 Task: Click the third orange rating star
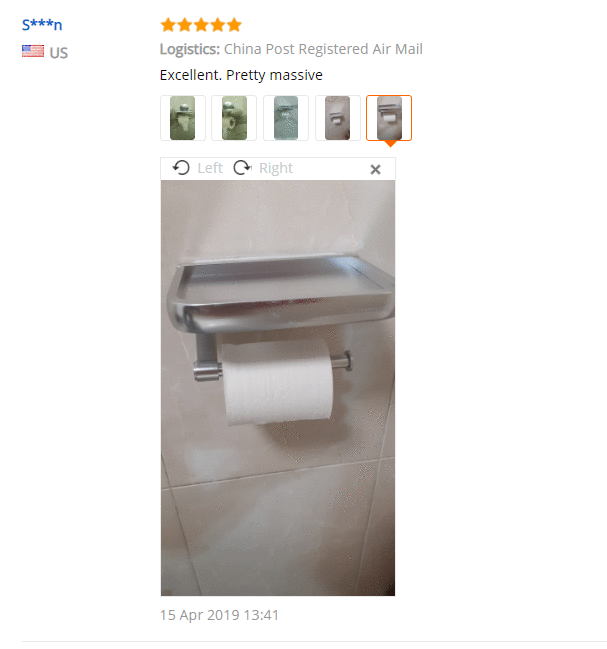point(201,25)
